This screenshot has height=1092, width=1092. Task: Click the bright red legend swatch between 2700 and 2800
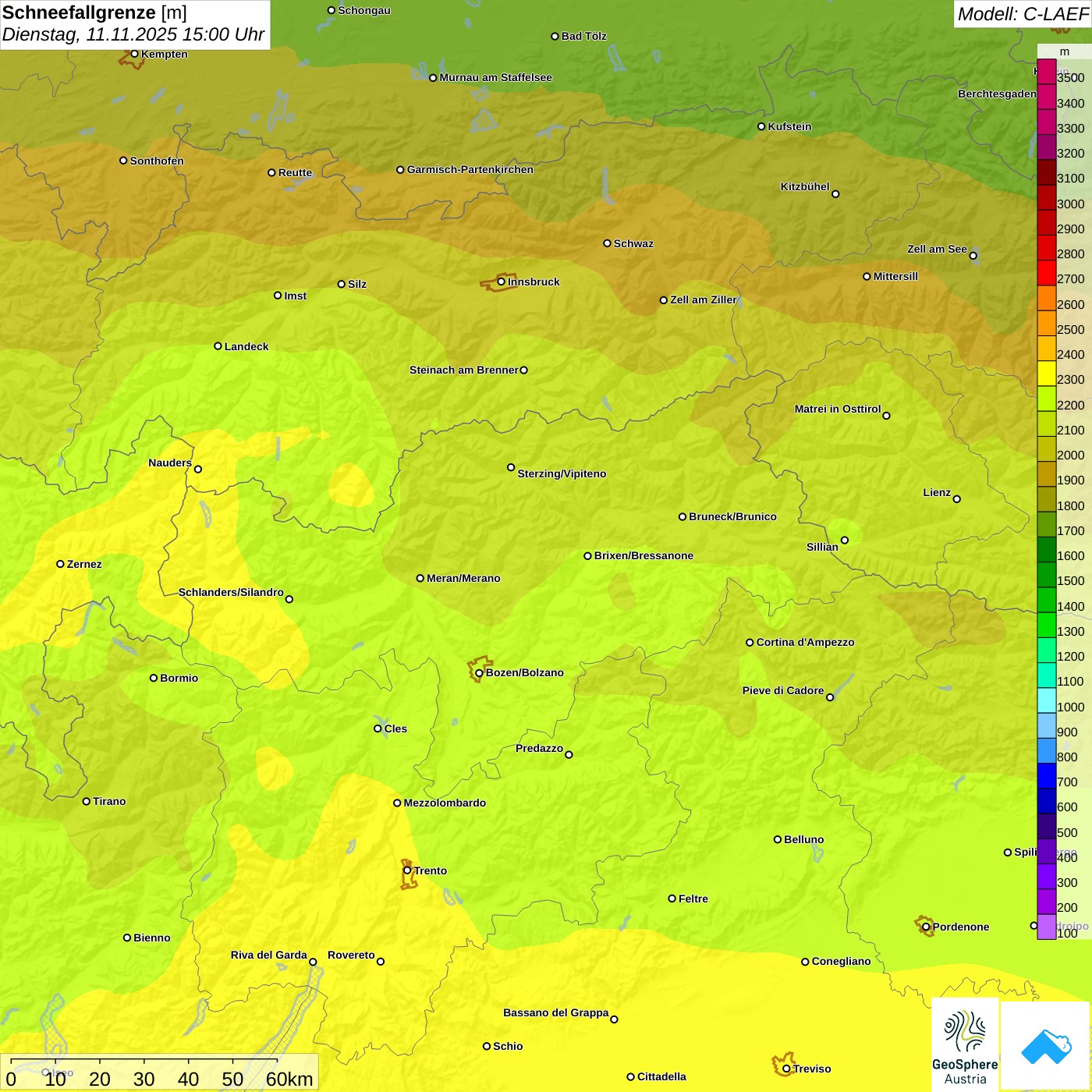[x=1046, y=272]
